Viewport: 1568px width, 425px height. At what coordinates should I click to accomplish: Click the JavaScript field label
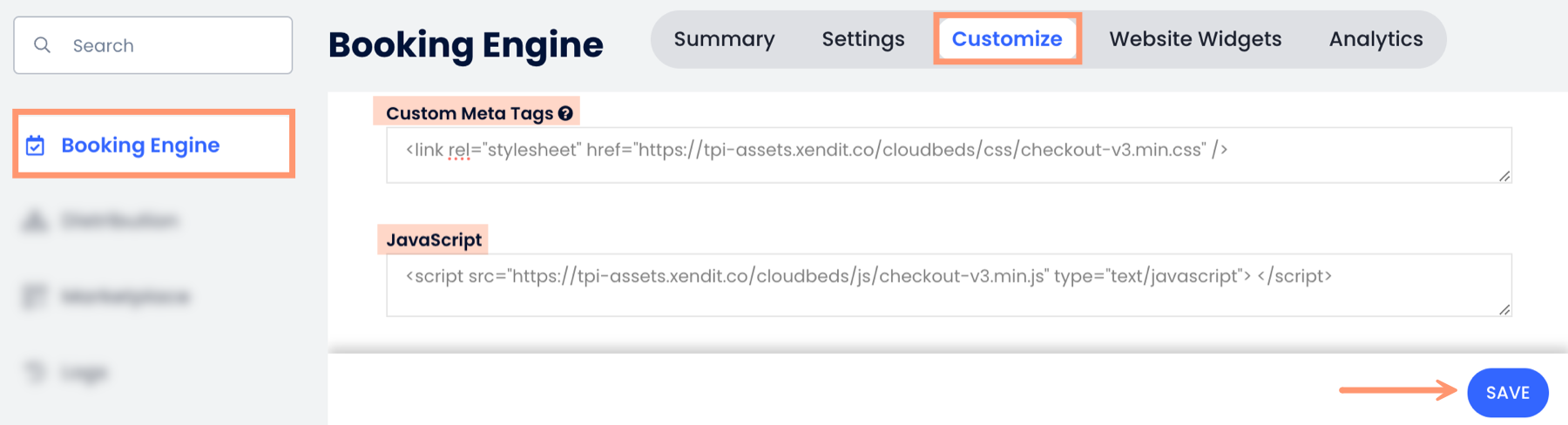[433, 240]
